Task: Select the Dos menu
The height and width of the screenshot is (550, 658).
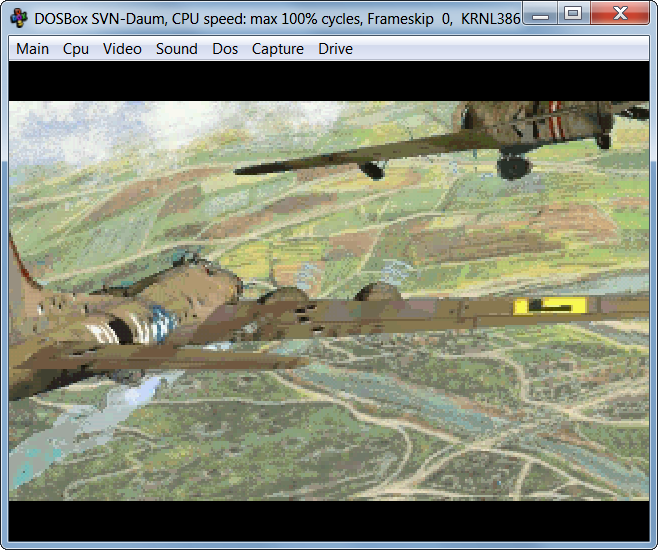Action: click(225, 48)
